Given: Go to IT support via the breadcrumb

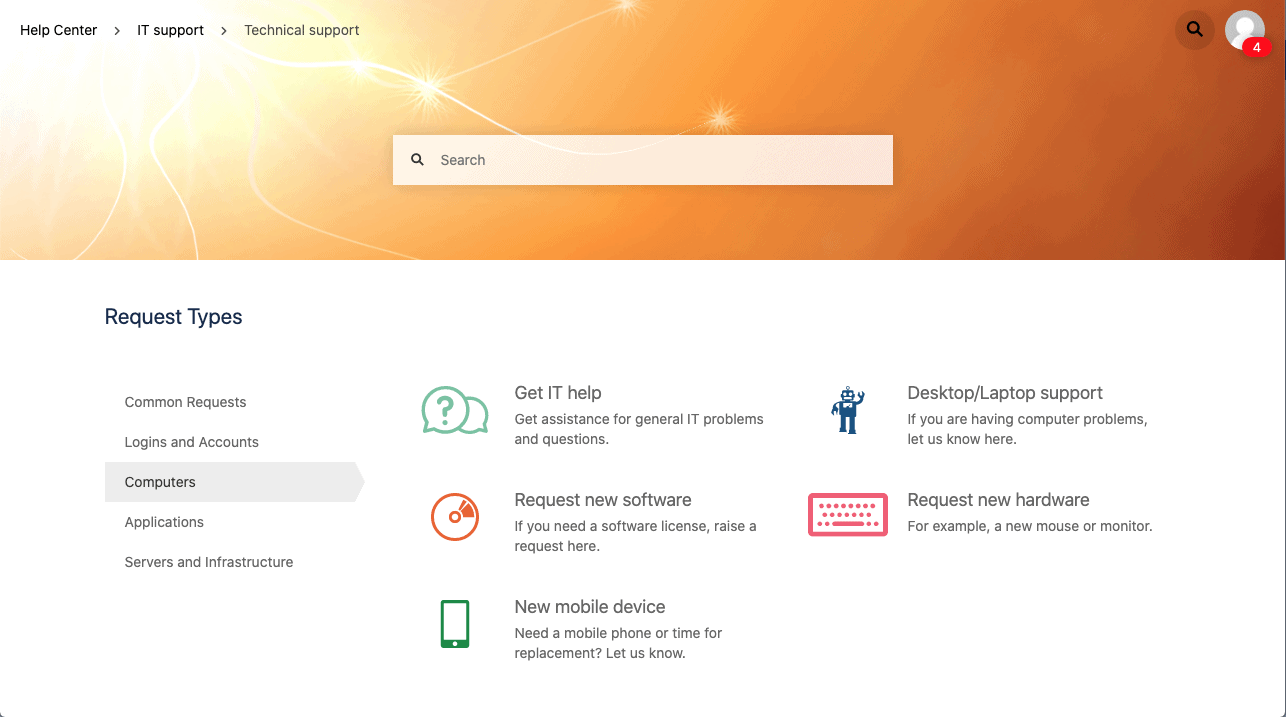Looking at the screenshot, I should [170, 30].
